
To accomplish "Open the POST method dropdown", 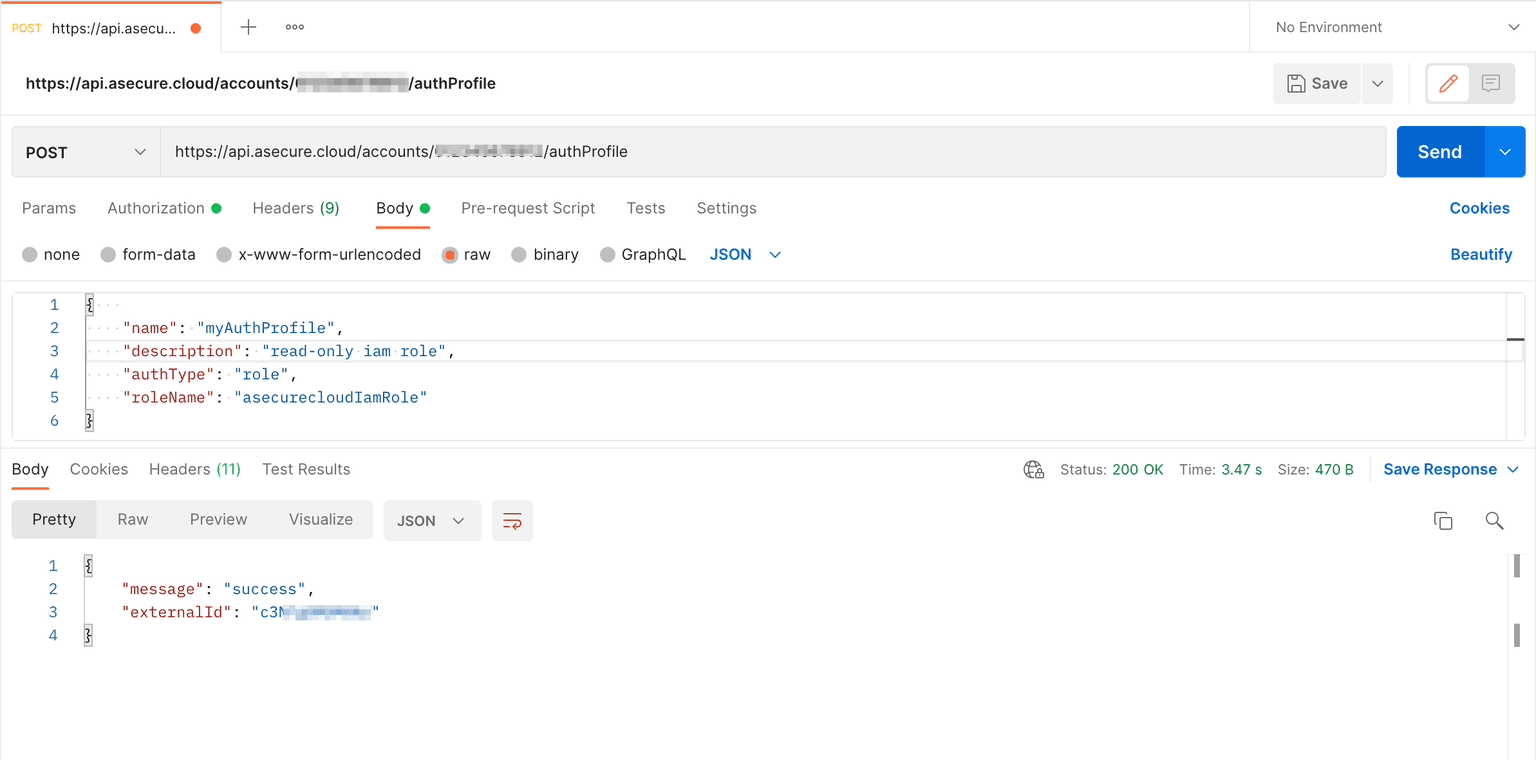I will [x=86, y=152].
